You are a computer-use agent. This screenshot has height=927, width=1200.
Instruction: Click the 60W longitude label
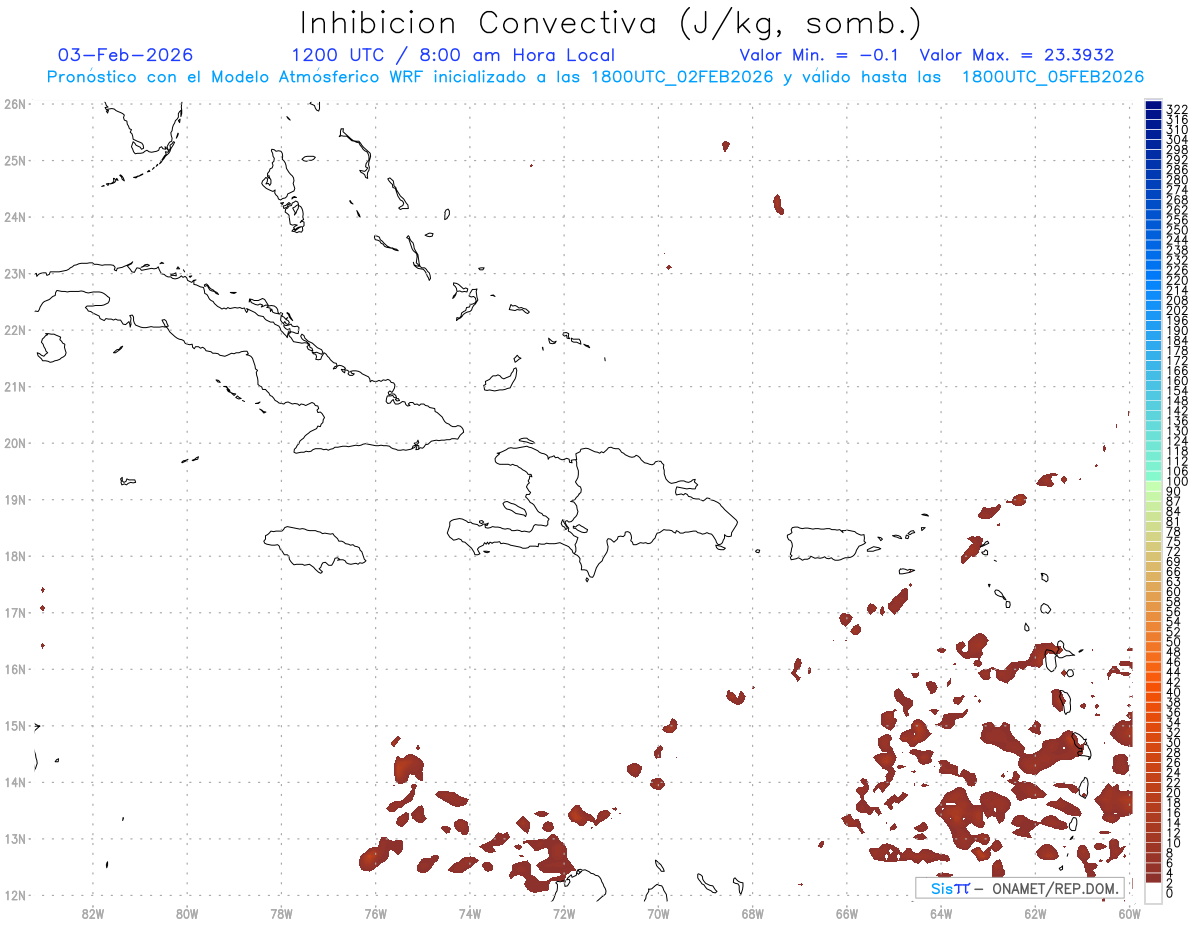1130,912
